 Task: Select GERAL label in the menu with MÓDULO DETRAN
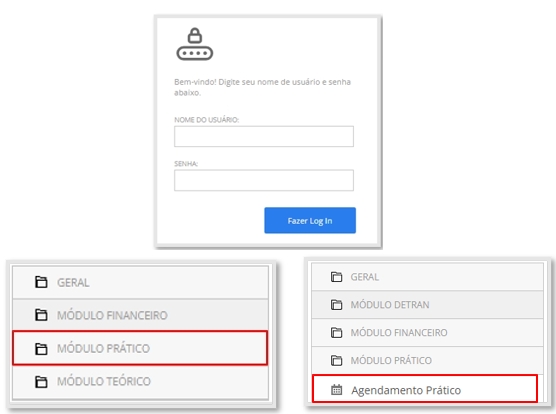pyautogui.click(x=365, y=277)
